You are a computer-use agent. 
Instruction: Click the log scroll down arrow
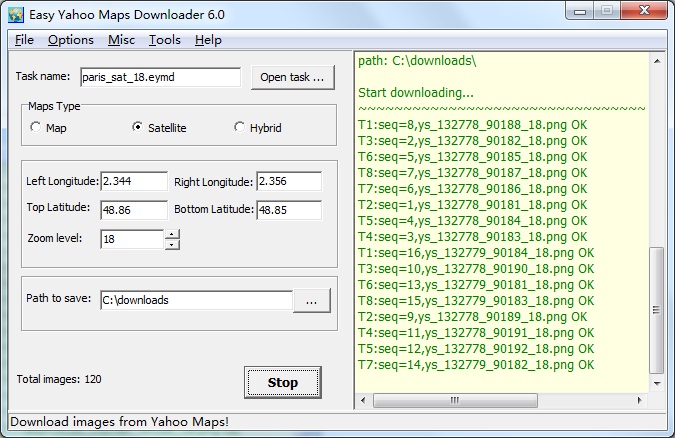pyautogui.click(x=657, y=383)
